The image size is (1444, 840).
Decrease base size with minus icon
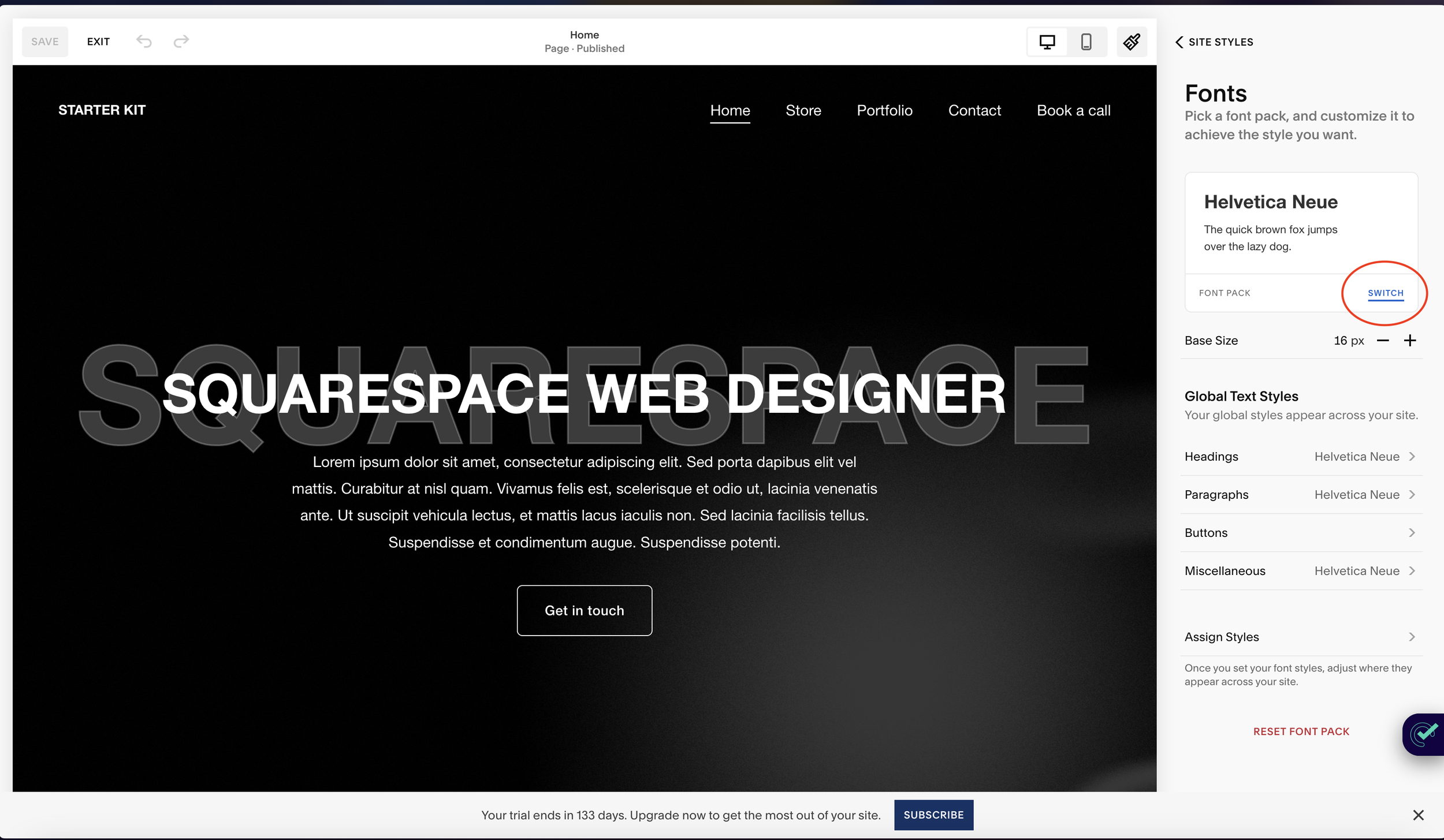pos(1383,341)
